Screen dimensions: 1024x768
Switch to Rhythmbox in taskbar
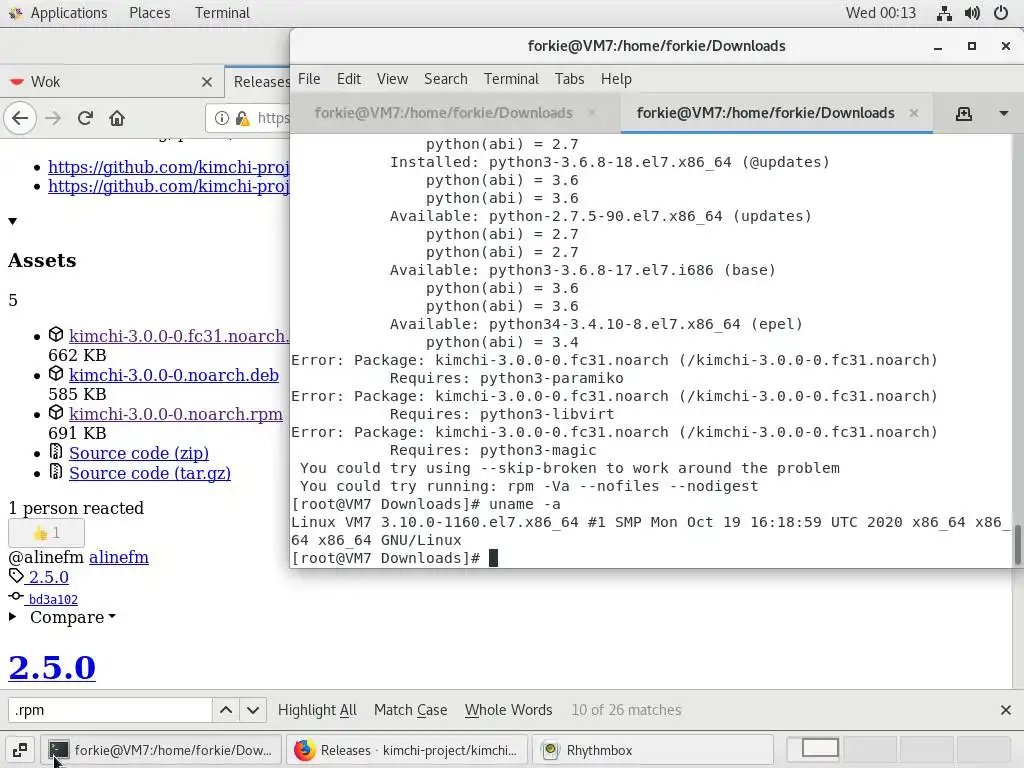[x=653, y=750]
